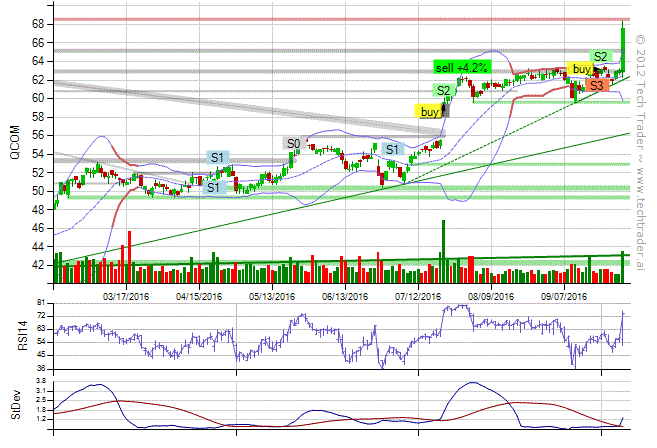Image resolution: width=657 pixels, height=448 pixels.
Task: Click the 68 price level on the y-axis
Action: click(35, 23)
